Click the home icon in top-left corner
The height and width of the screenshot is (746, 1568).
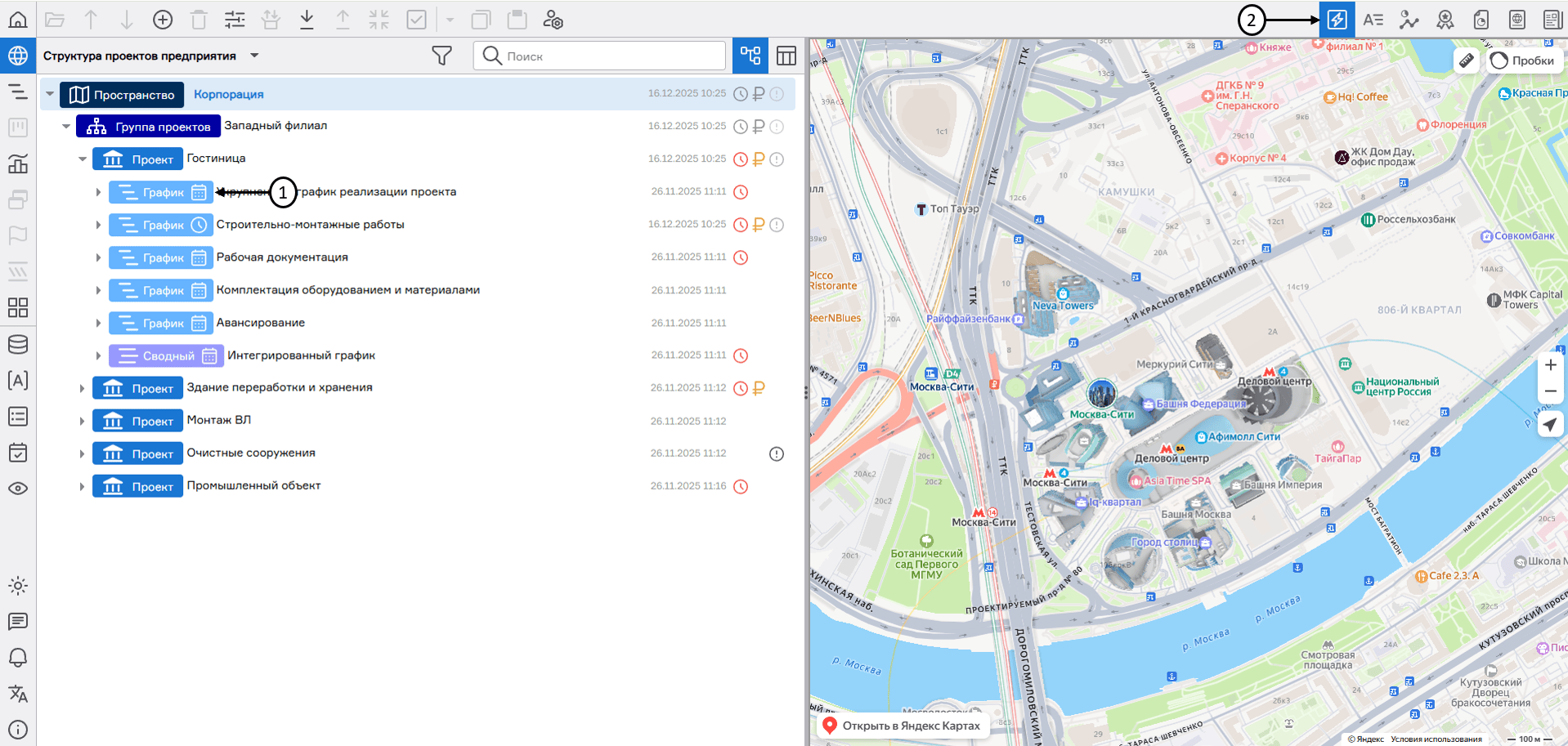[x=18, y=20]
